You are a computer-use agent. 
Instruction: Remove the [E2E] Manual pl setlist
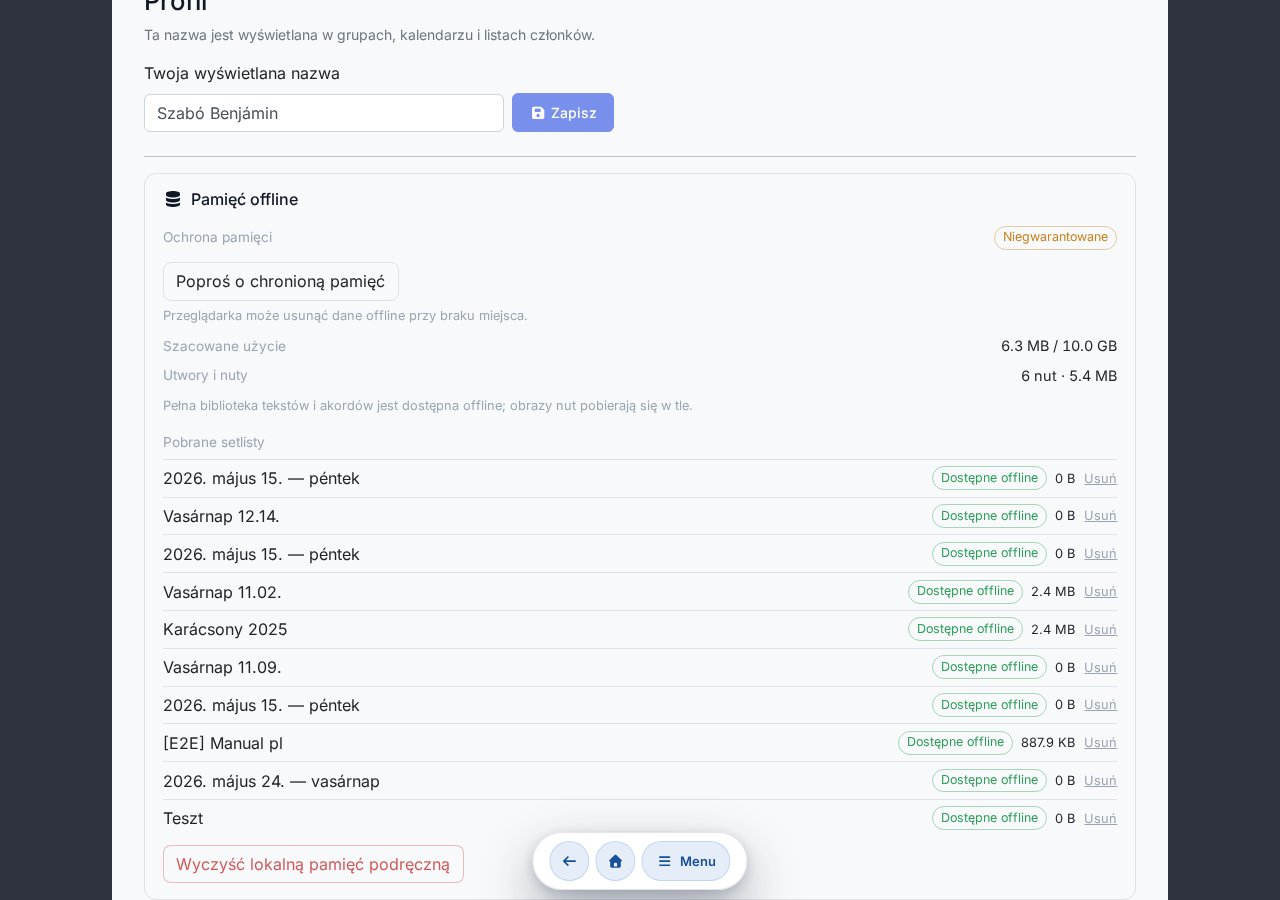[x=1100, y=742]
